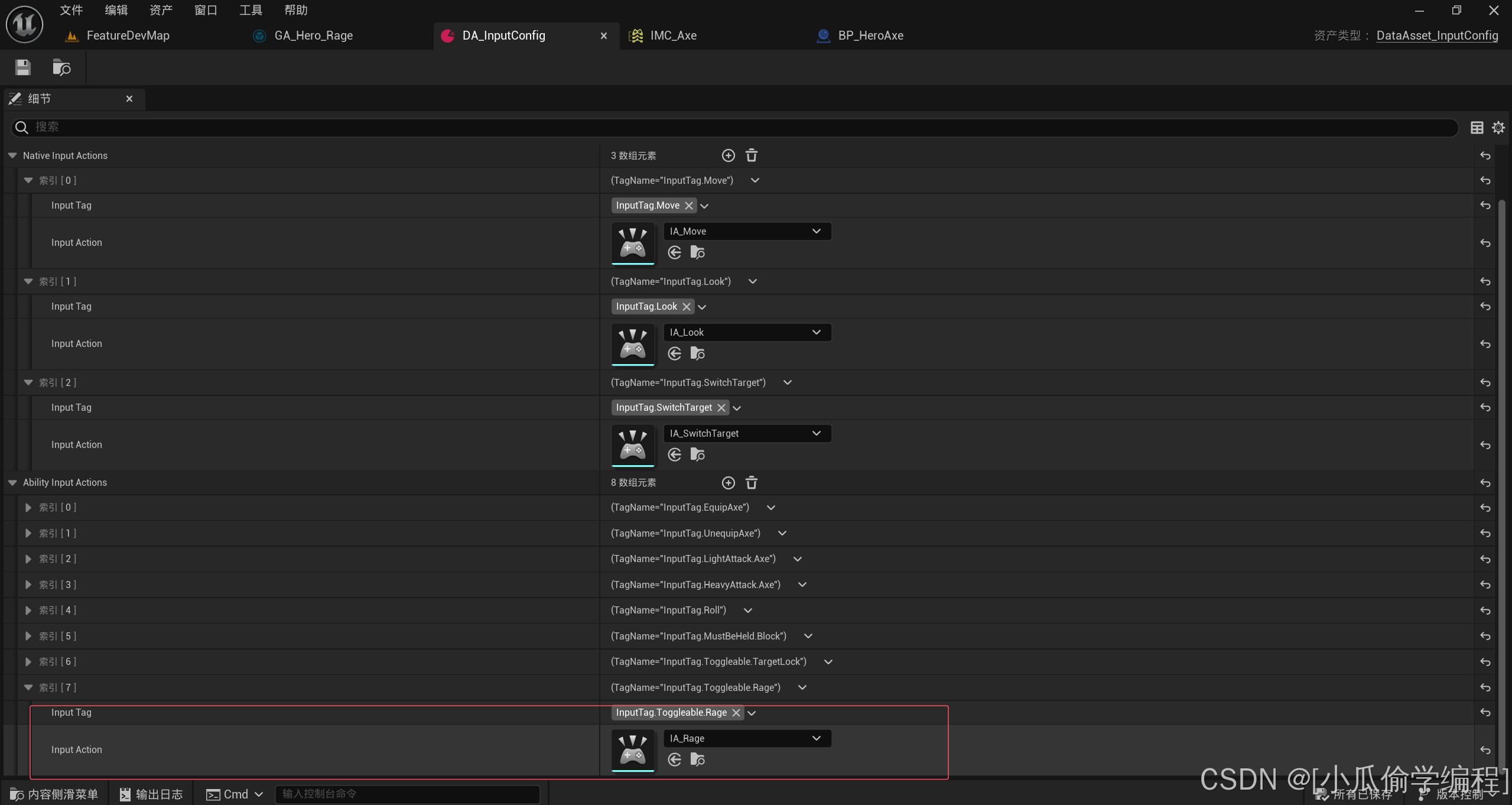Open the DataAsset_InputConfig asset type link
This screenshot has height=805, width=1512.
(1438, 35)
